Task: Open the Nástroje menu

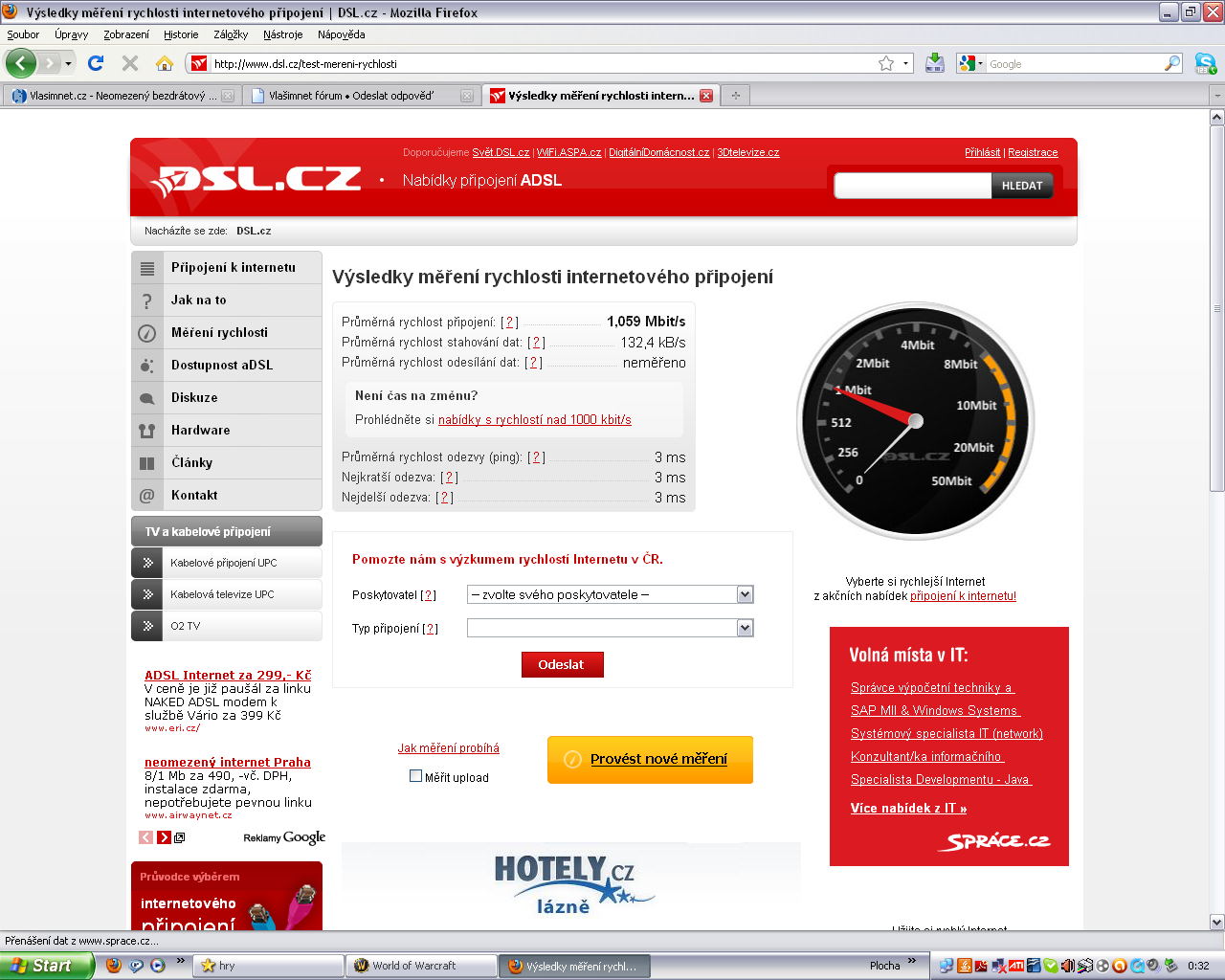Action: [x=282, y=34]
